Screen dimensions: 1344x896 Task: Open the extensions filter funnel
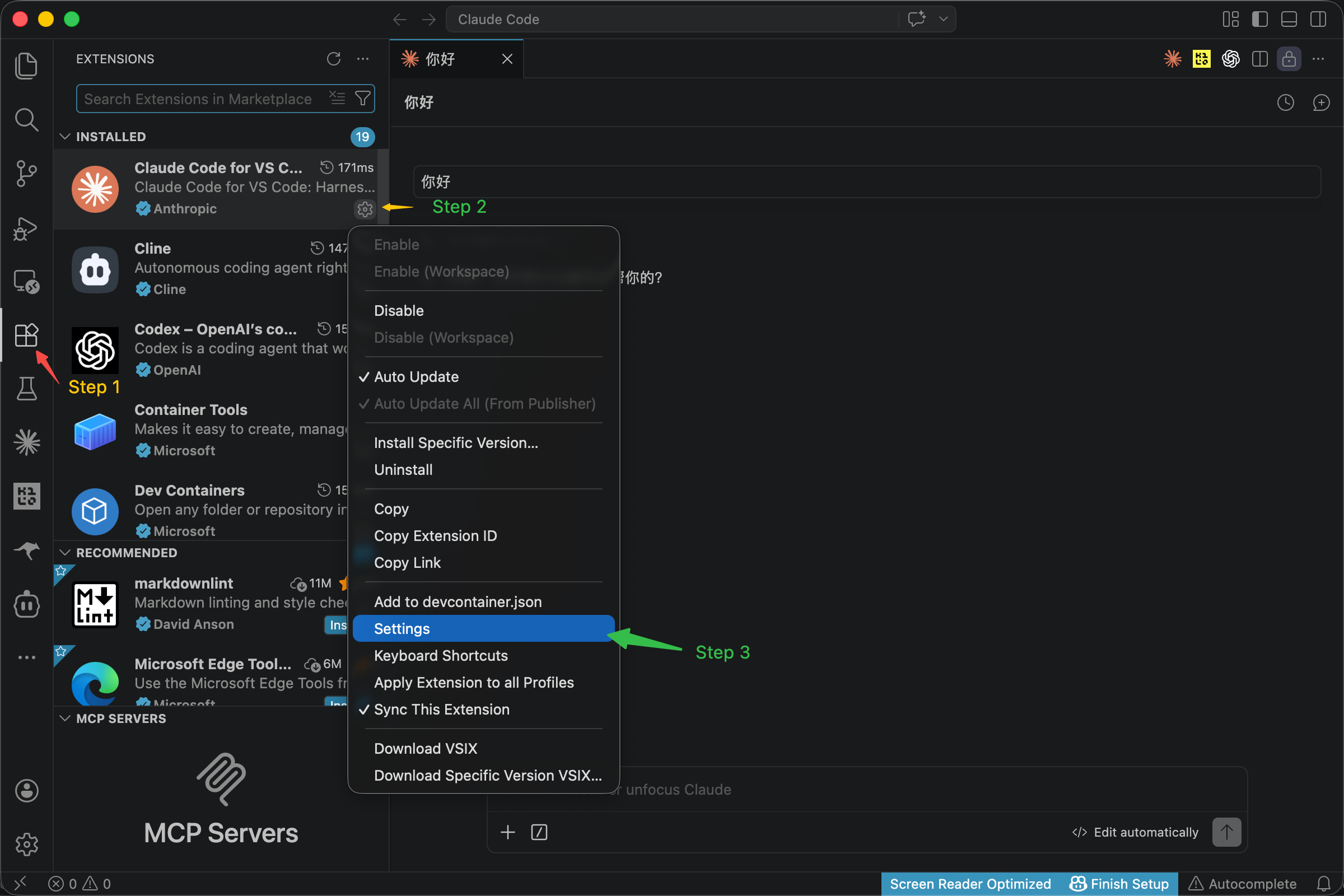point(363,99)
